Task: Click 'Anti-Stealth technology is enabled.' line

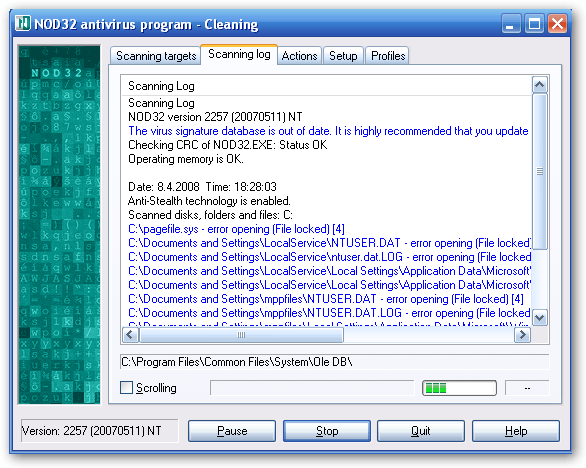Action: point(209,201)
